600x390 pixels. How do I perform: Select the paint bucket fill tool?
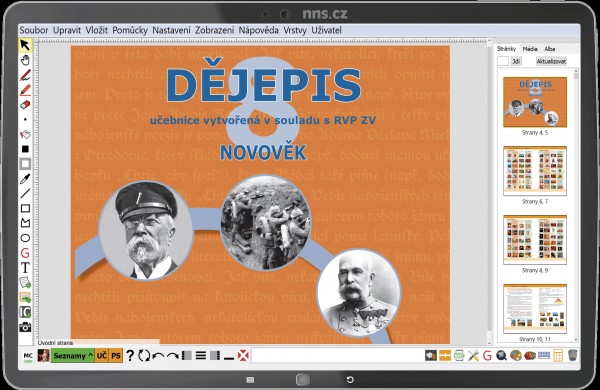(x=25, y=134)
